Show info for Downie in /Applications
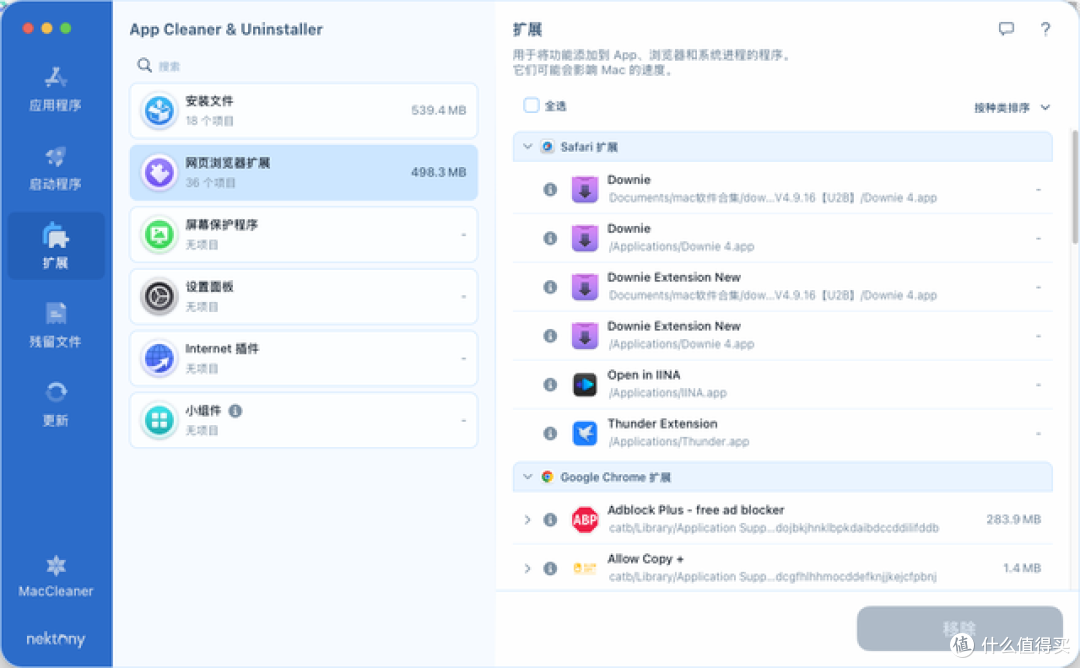The height and width of the screenshot is (668, 1080). [x=550, y=238]
